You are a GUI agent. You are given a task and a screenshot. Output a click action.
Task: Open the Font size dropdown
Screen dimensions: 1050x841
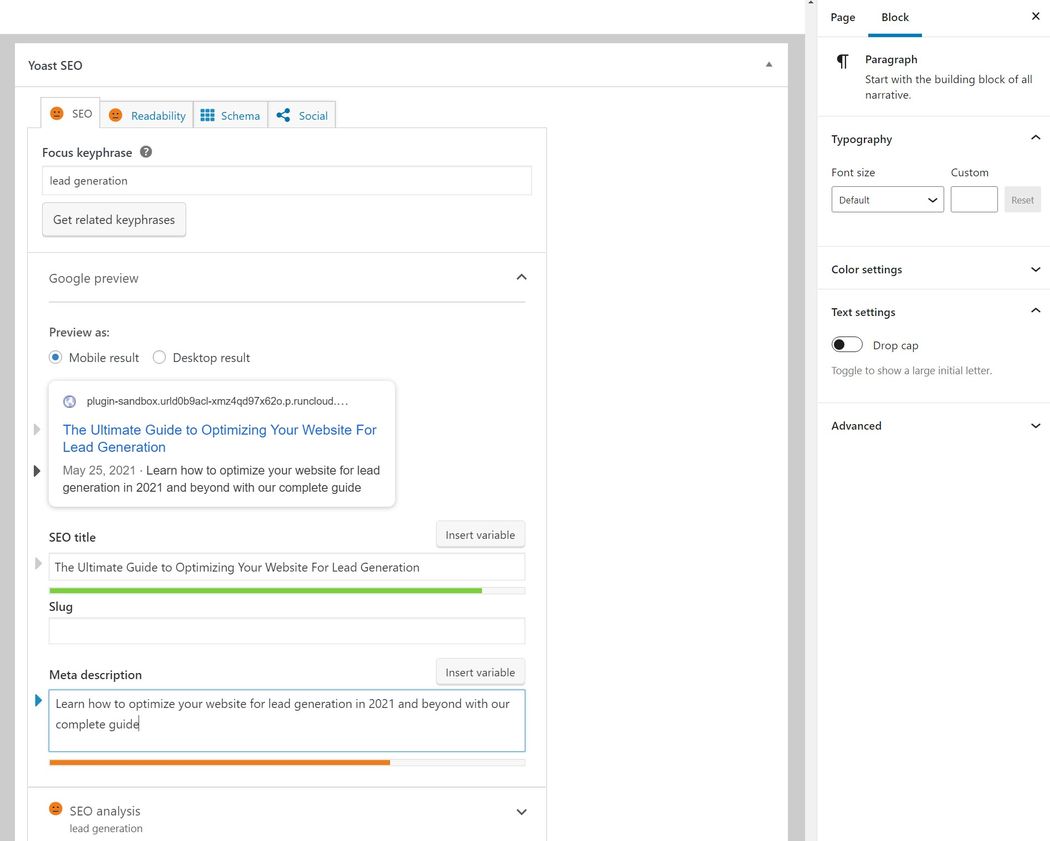pos(887,200)
